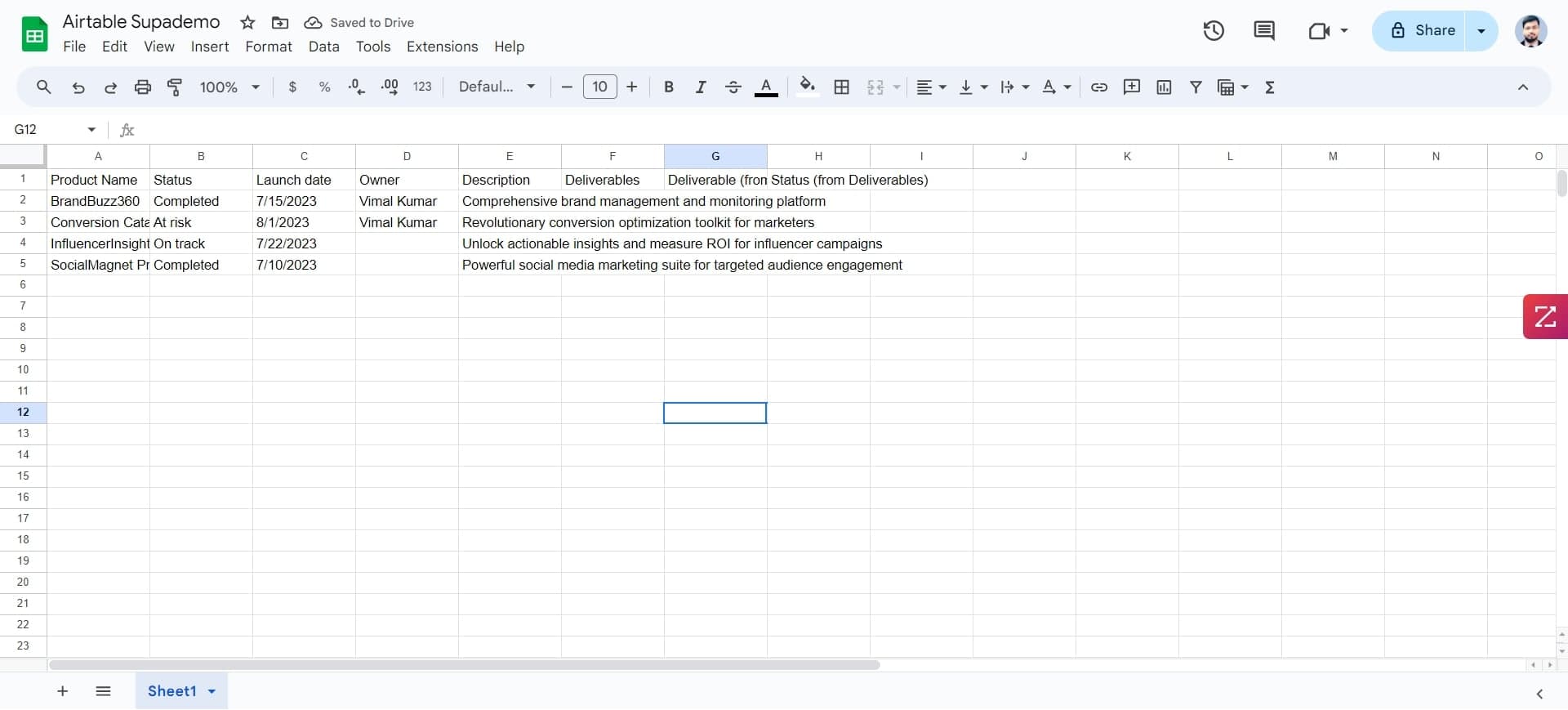The width and height of the screenshot is (1568, 710).
Task: Open the Edit menu
Action: click(114, 47)
